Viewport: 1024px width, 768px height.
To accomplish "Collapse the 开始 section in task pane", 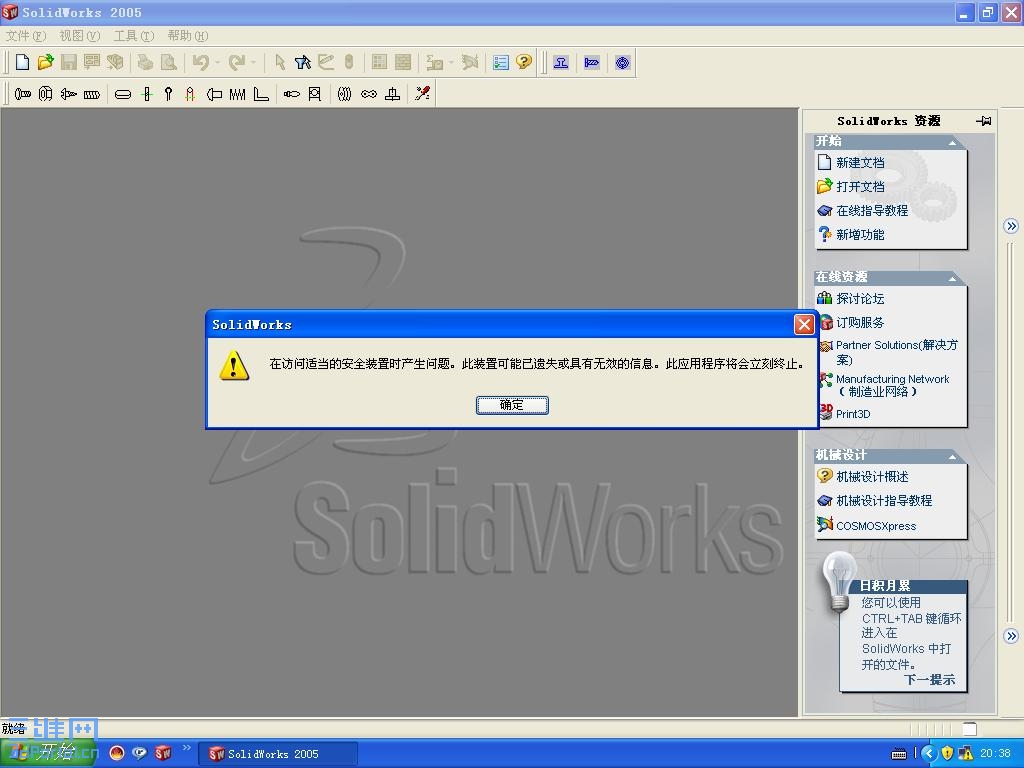I will coord(952,142).
